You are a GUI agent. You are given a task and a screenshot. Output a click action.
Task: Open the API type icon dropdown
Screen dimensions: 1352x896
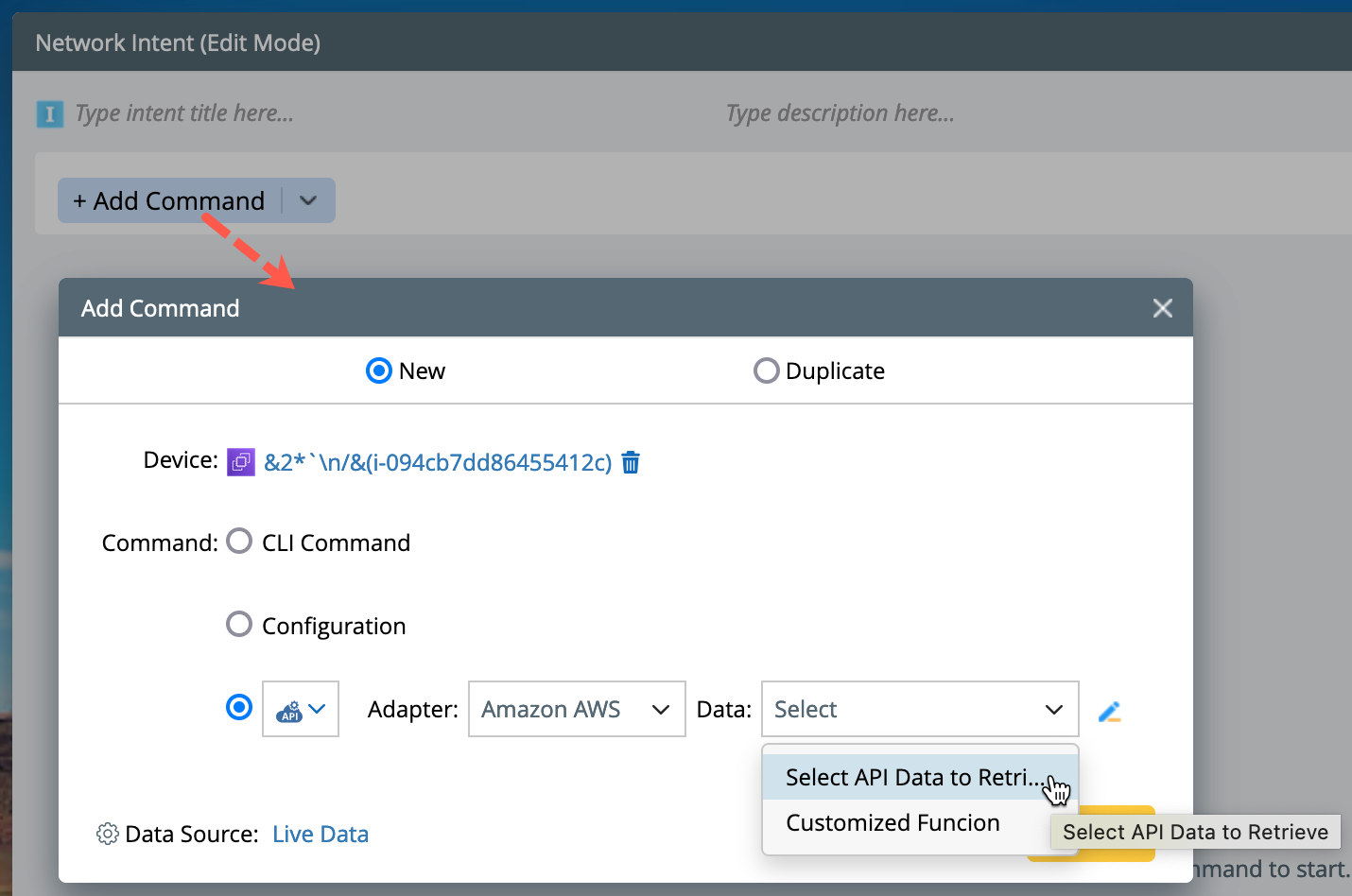coord(301,709)
